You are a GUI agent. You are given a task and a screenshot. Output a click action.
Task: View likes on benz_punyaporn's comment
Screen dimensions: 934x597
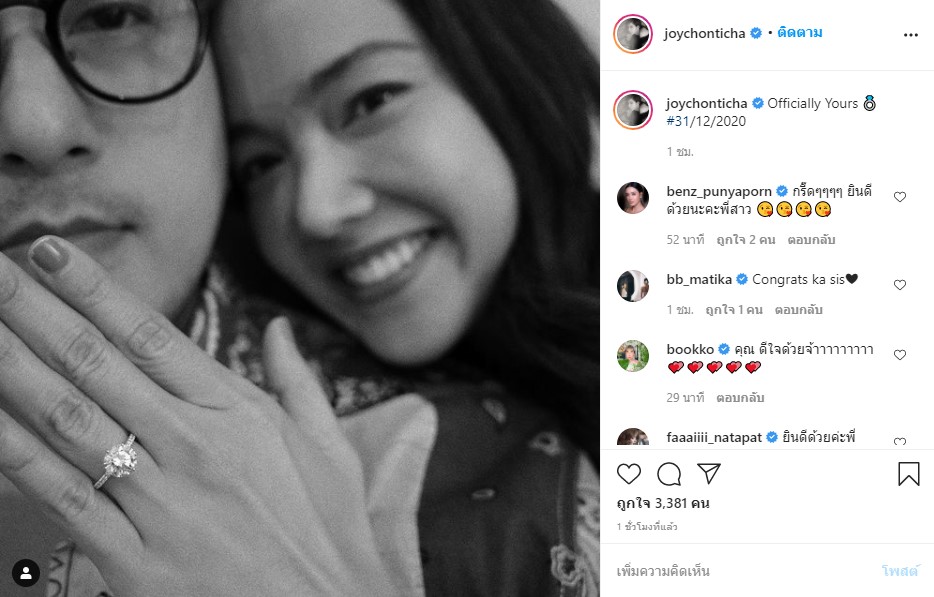click(746, 240)
